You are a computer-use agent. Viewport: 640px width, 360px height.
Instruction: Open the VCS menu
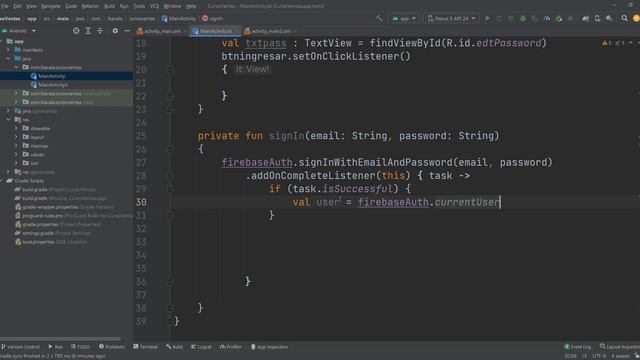154,6
